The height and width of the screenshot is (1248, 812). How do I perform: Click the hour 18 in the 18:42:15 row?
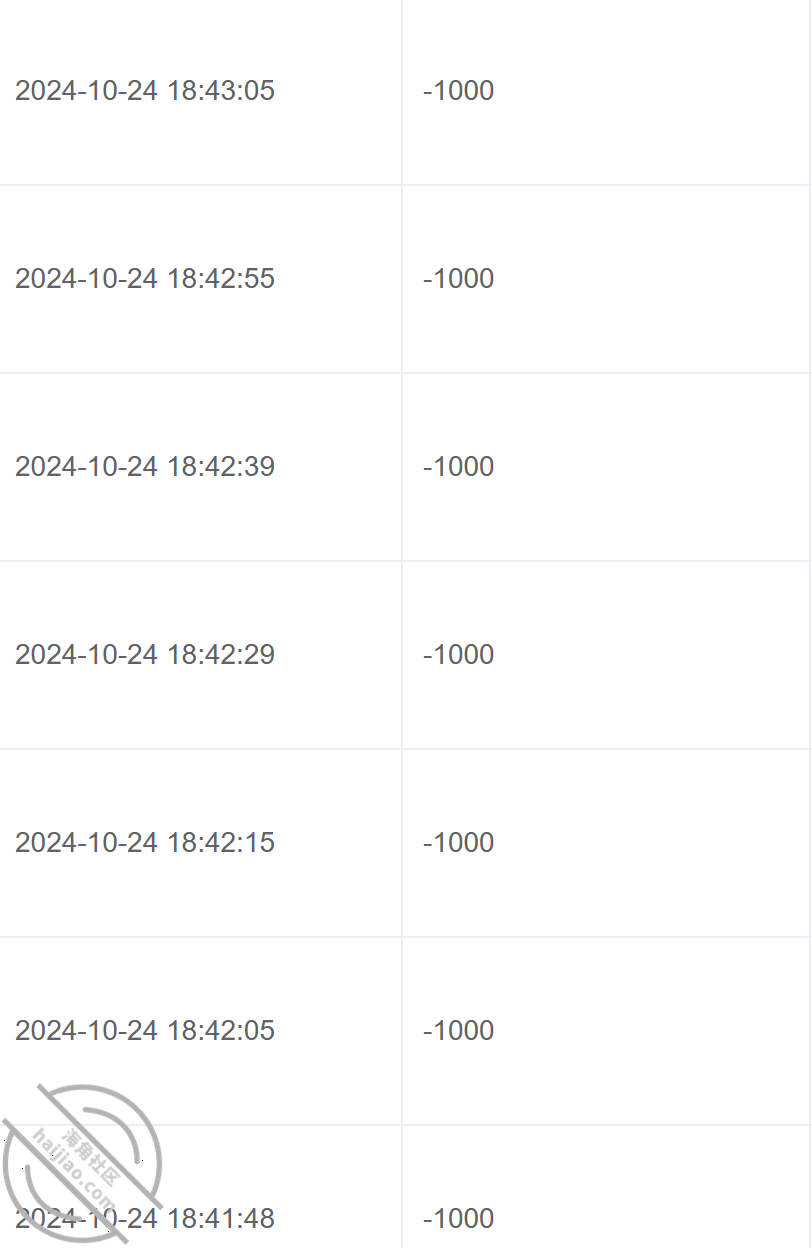[182, 842]
